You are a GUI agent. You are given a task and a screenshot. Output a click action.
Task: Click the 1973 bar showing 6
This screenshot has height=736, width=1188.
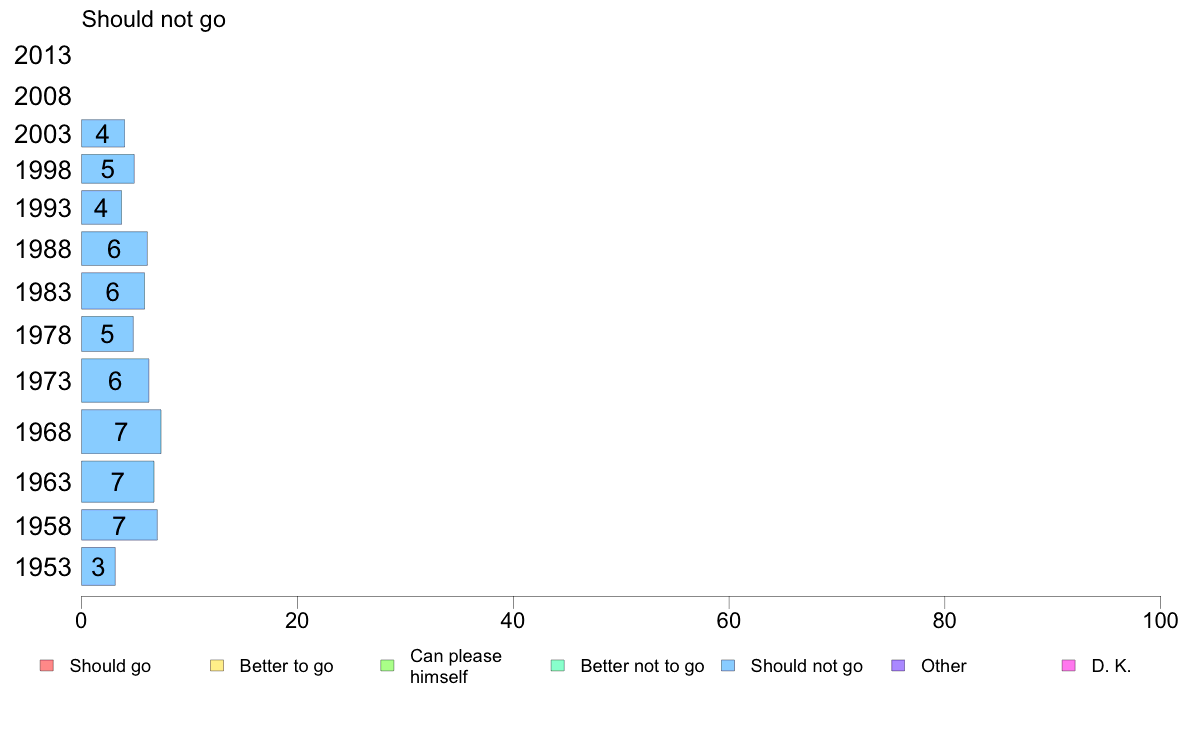(x=115, y=381)
